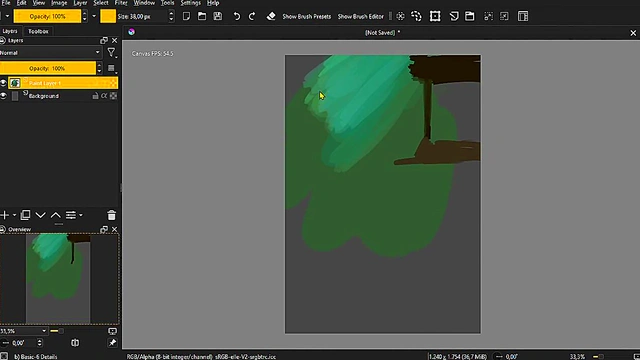Click the open folder icon in toolbar
The width and height of the screenshot is (640, 360).
(x=202, y=16)
